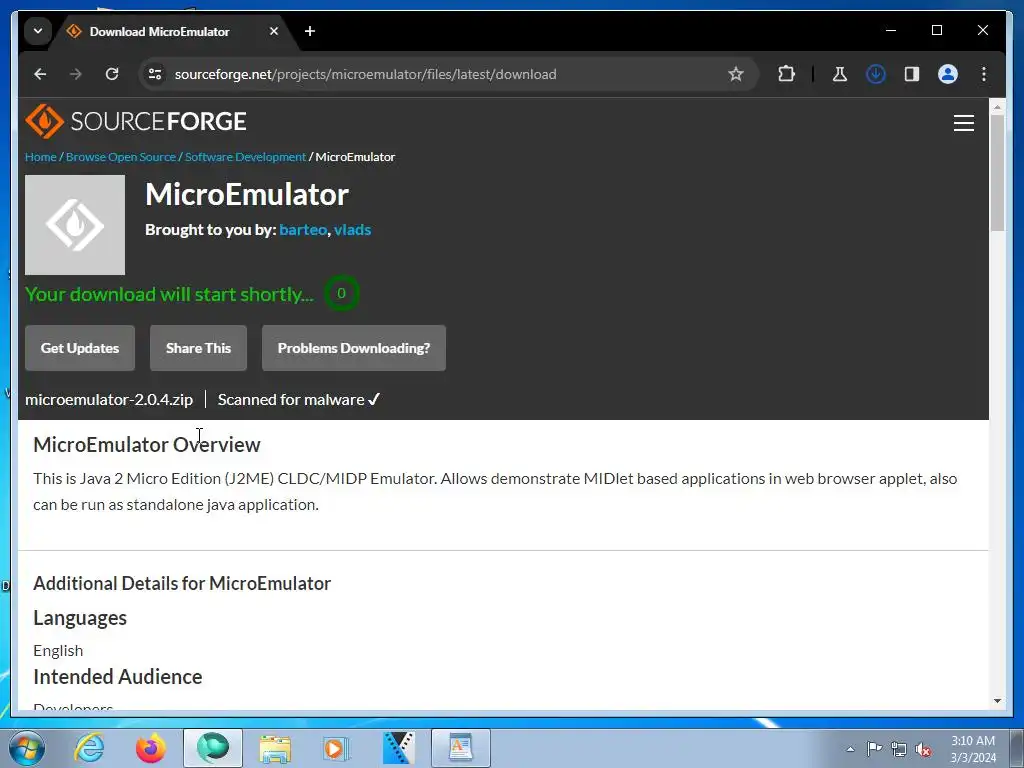Open Chrome Labs flask icon

(840, 74)
